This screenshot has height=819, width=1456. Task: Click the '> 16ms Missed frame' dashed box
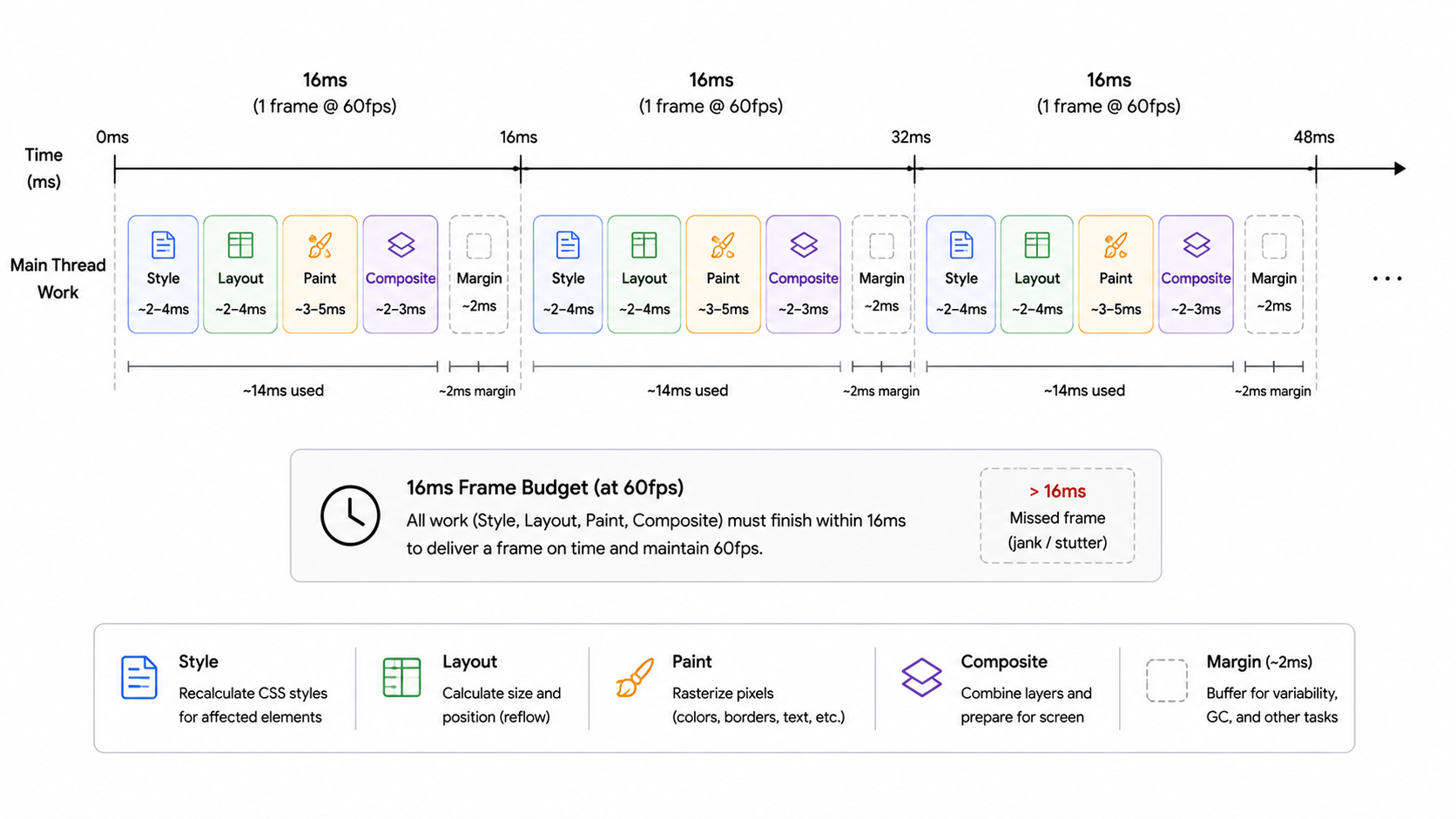point(1057,515)
